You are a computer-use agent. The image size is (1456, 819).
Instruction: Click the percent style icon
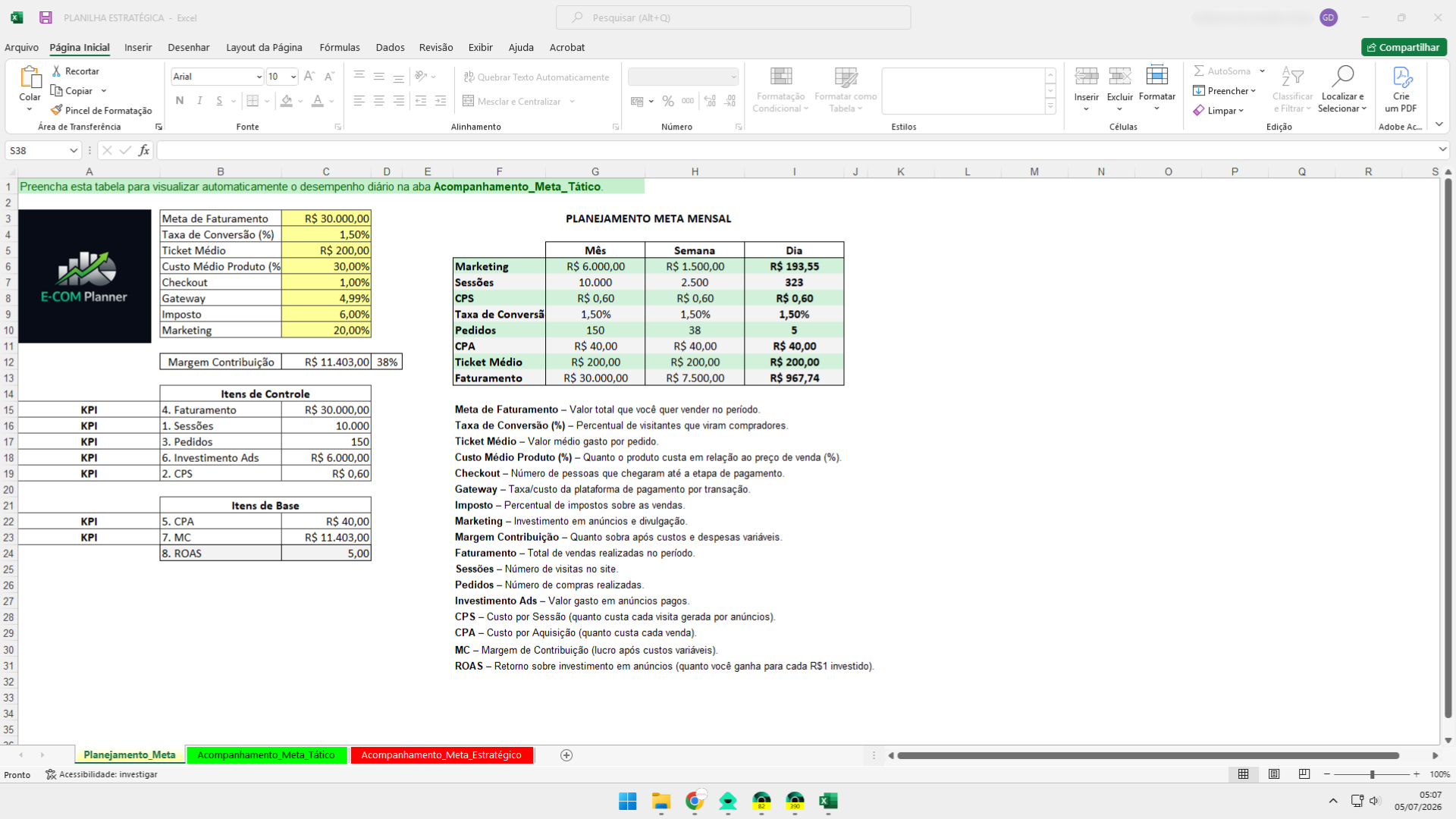[x=668, y=101]
